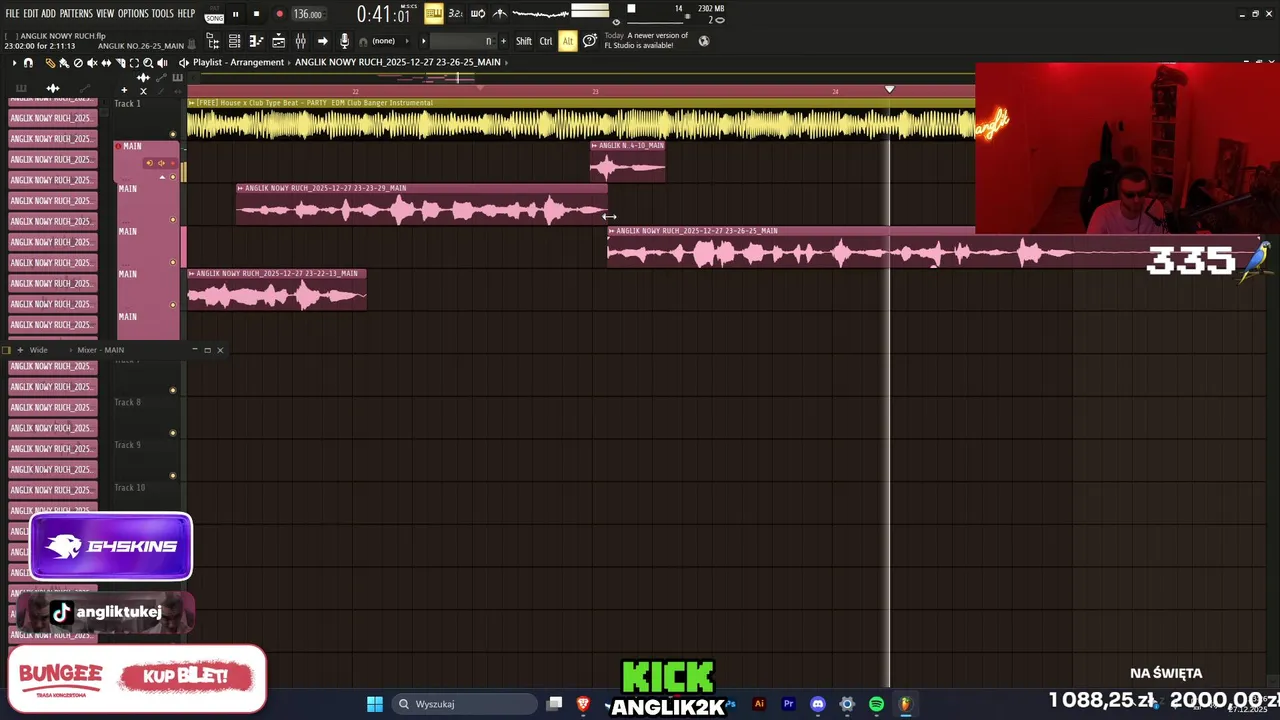Click the X delete button in picker panel
Image resolution: width=1280 pixels, height=720 pixels.
pos(143,90)
